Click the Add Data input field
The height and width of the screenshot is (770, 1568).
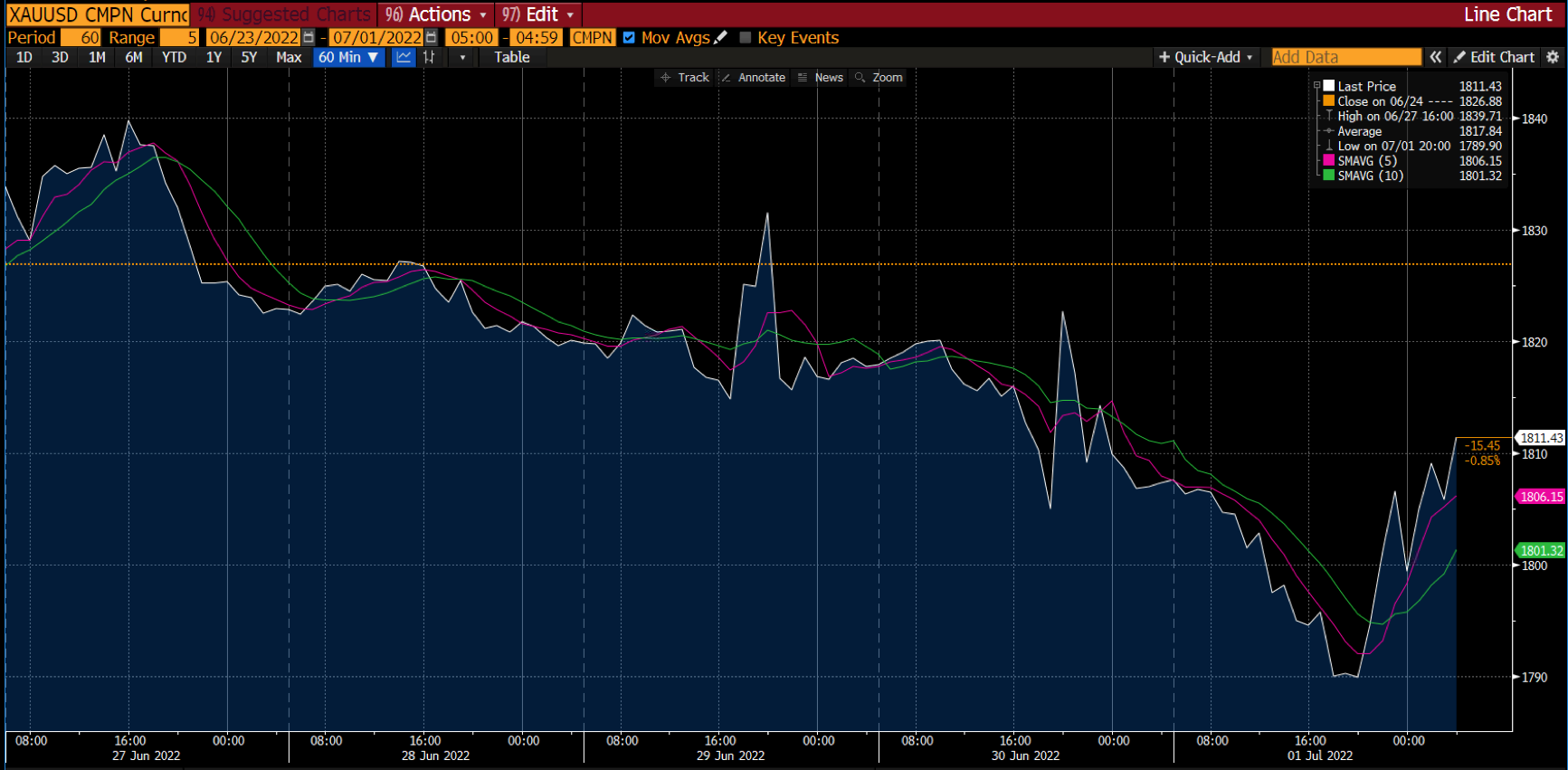1345,57
